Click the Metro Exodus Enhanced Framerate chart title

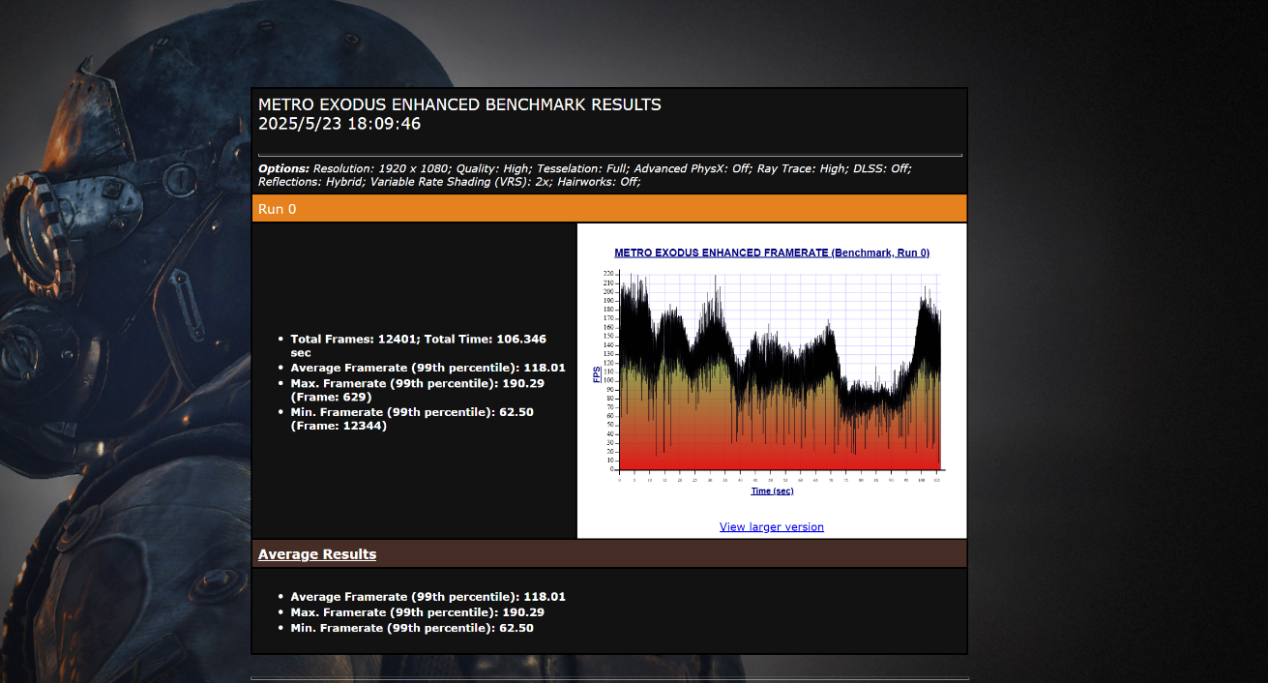click(x=772, y=253)
